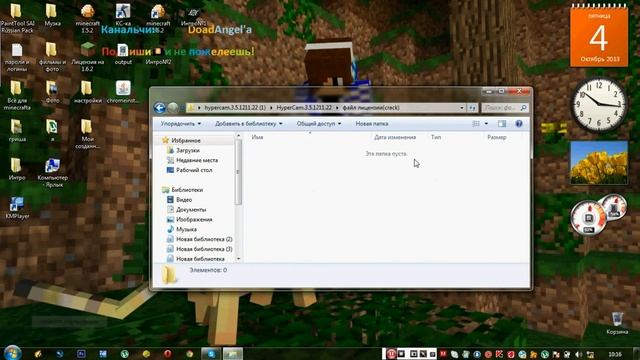Go back with the Explorer back arrow
The height and width of the screenshot is (360, 640).
click(160, 108)
